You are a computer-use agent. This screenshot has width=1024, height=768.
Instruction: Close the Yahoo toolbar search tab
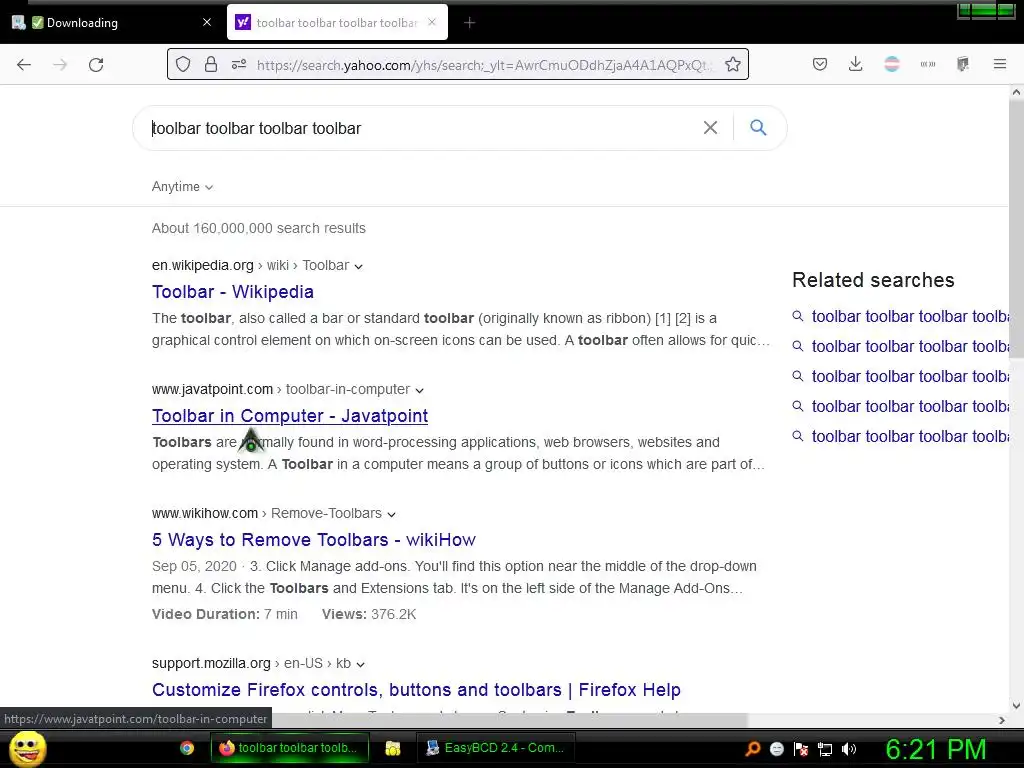[x=432, y=22]
